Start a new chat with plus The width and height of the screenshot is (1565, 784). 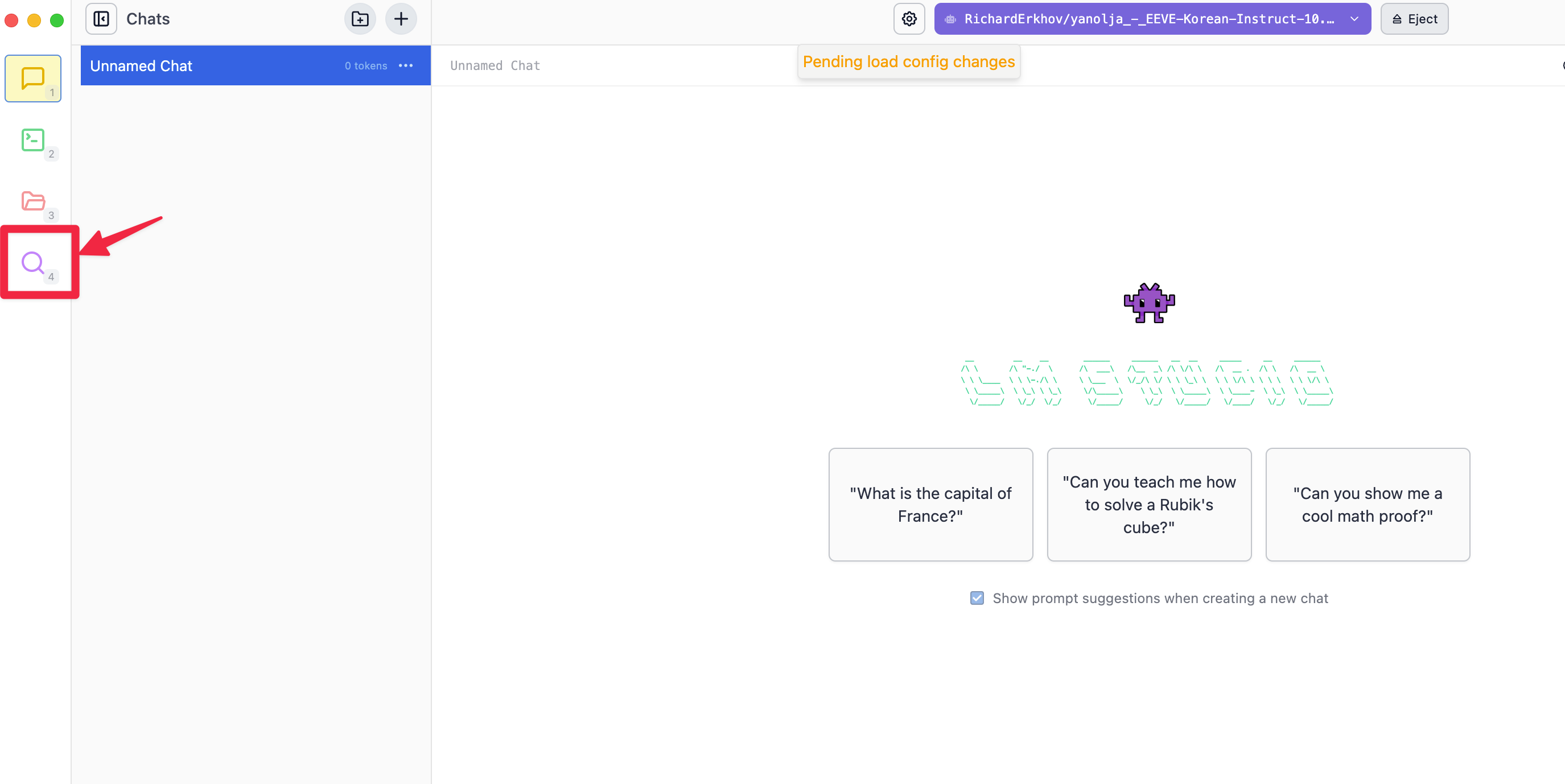pyautogui.click(x=401, y=19)
